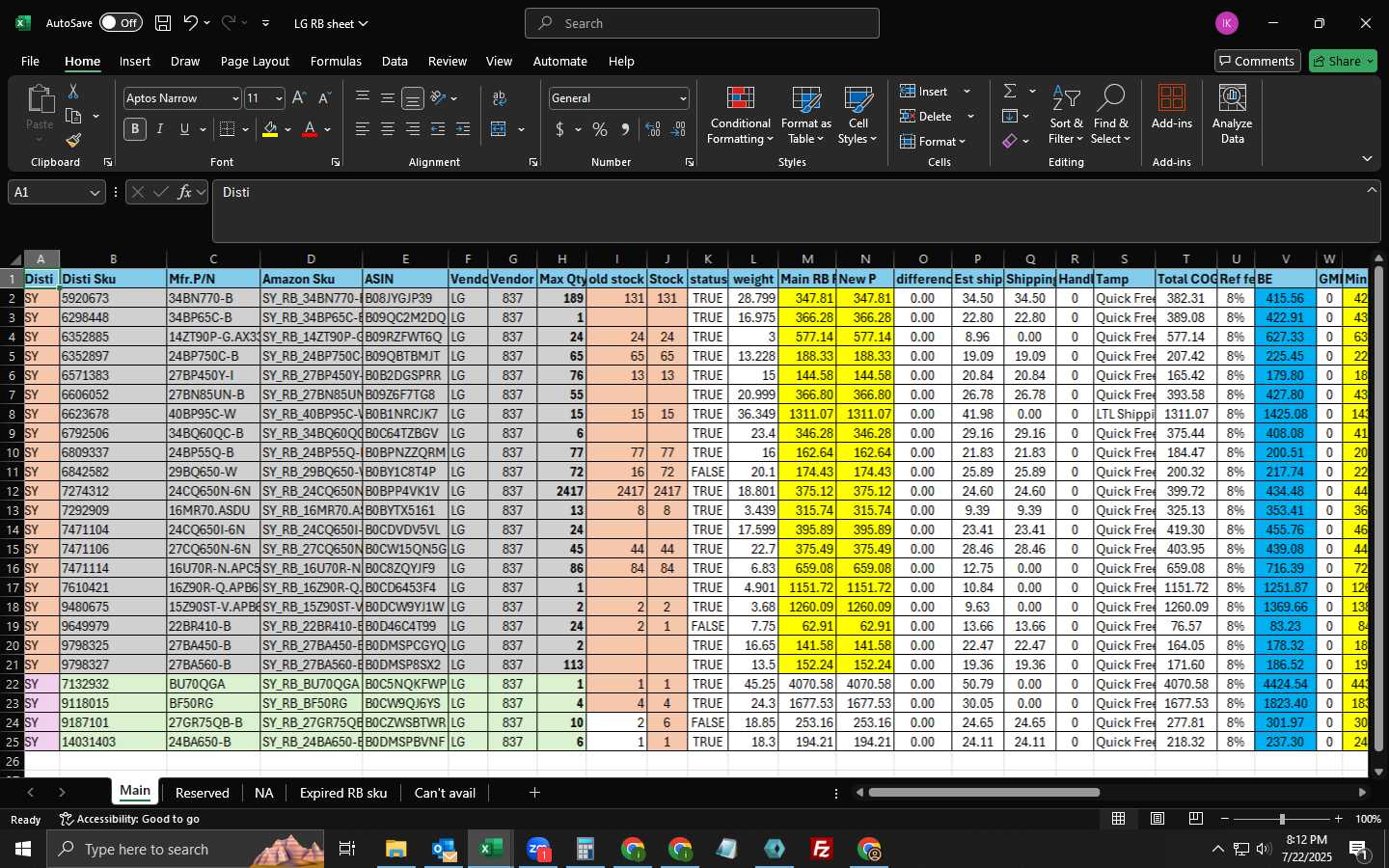Click the formula bar showing Disti
Viewport: 1389px width, 868px height.
796,210
